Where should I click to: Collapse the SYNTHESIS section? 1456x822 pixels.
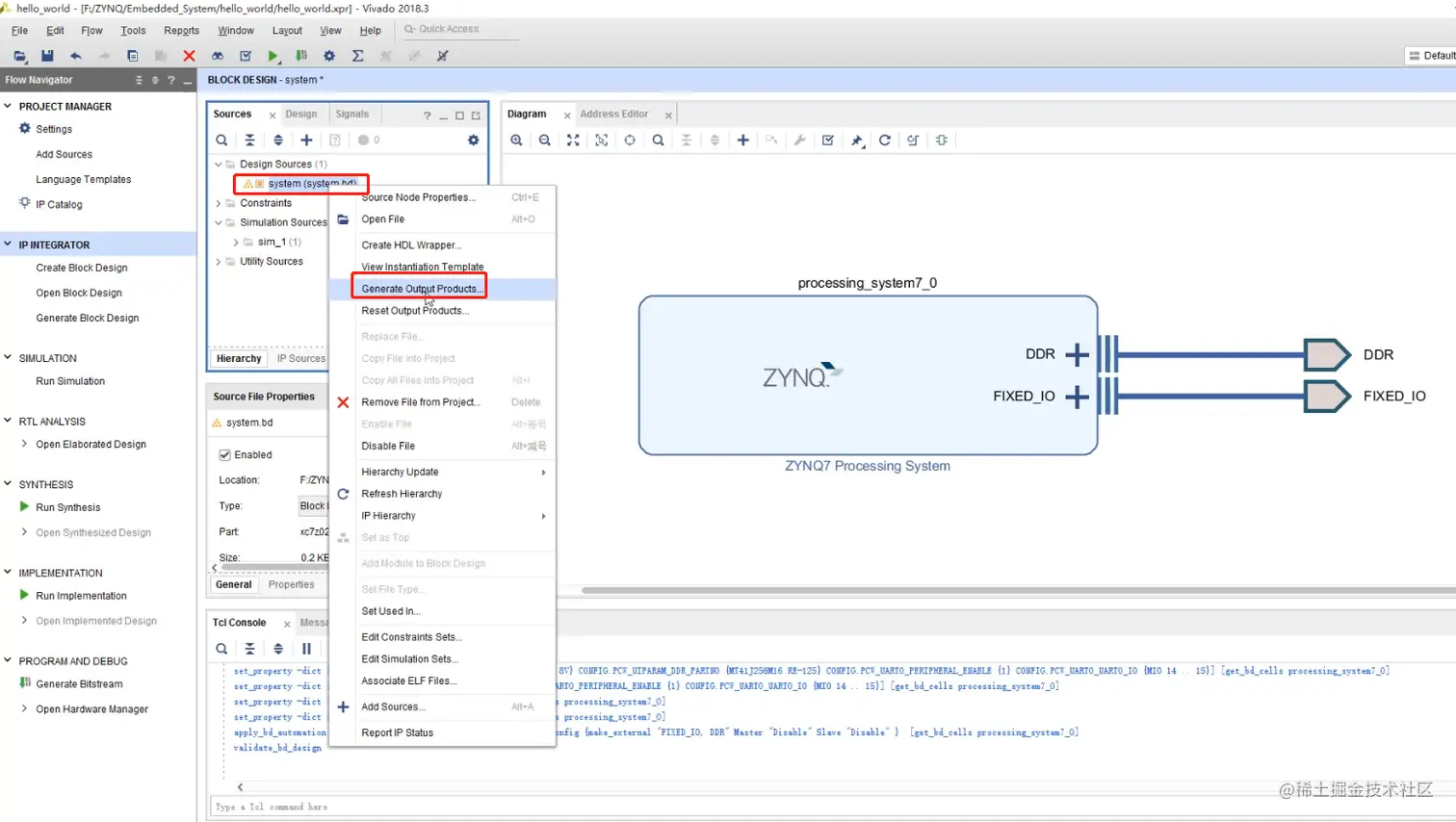pyautogui.click(x=8, y=484)
